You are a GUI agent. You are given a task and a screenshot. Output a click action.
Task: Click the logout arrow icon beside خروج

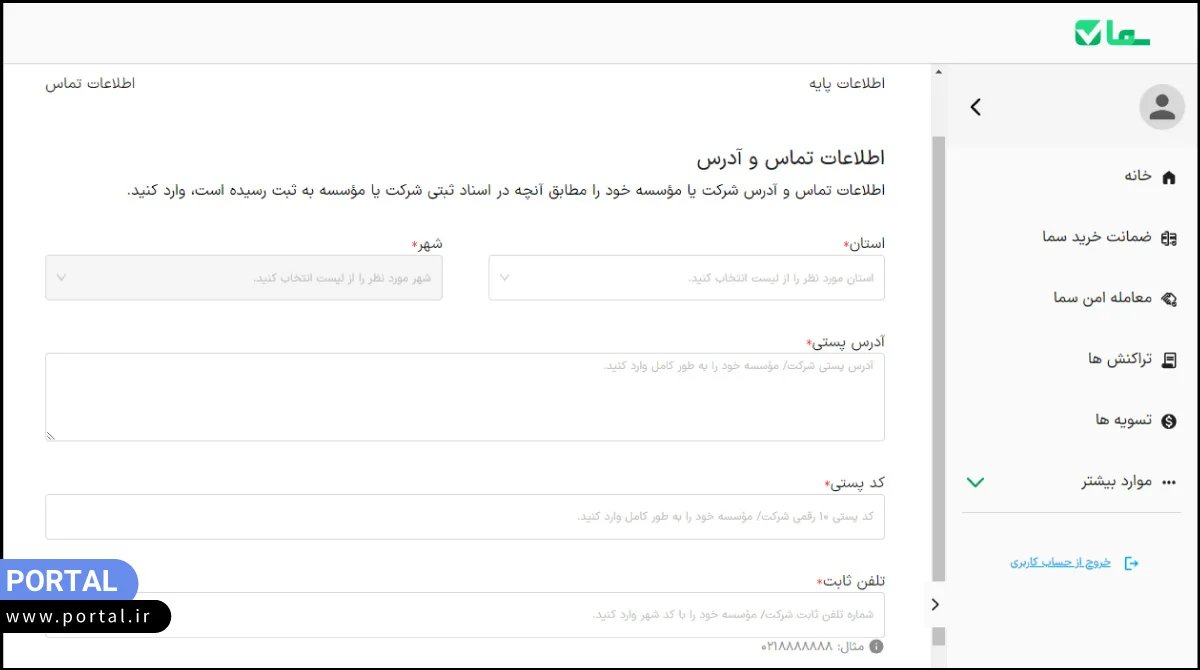point(1133,562)
